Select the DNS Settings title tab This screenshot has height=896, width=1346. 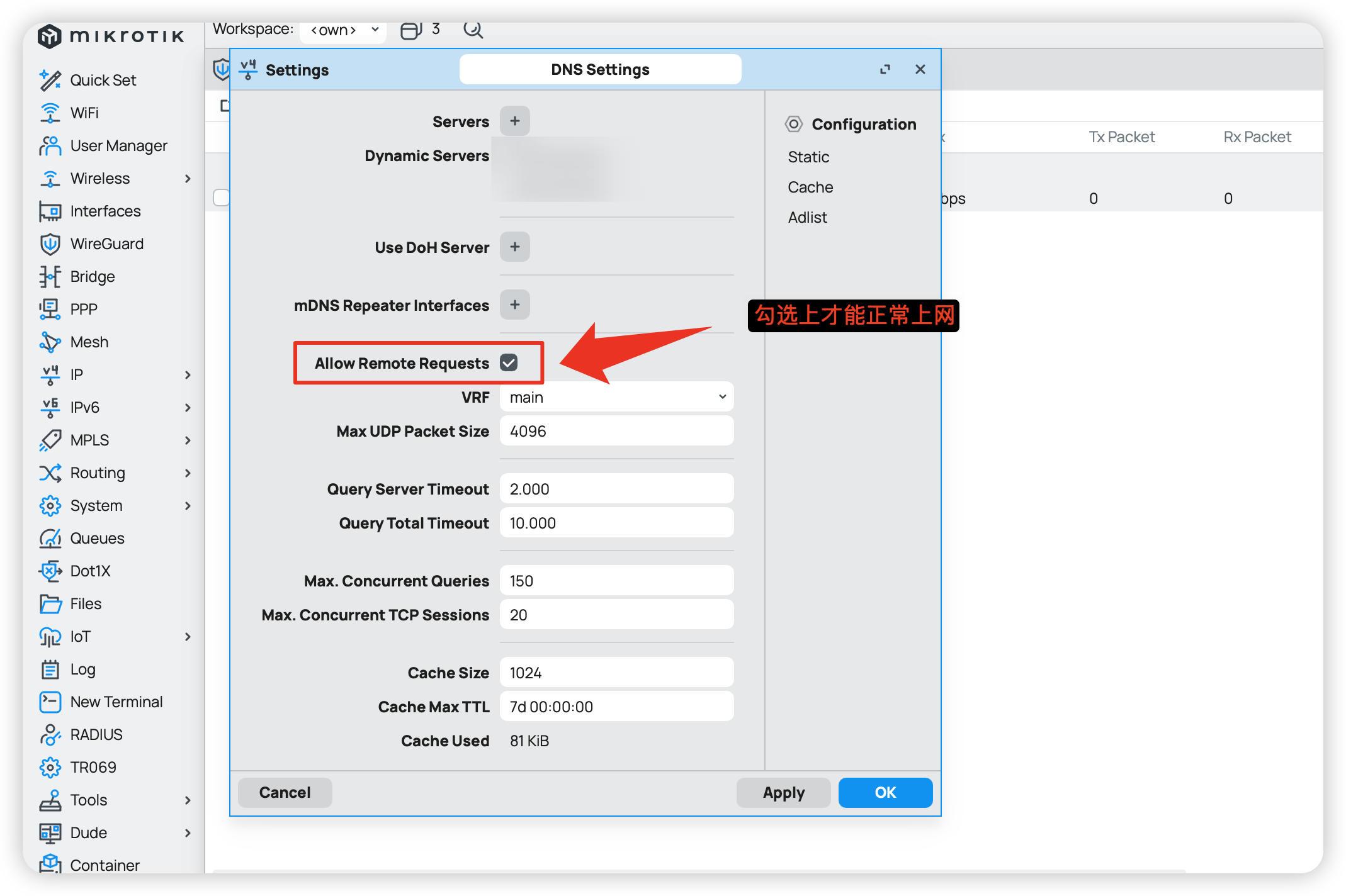(x=600, y=69)
